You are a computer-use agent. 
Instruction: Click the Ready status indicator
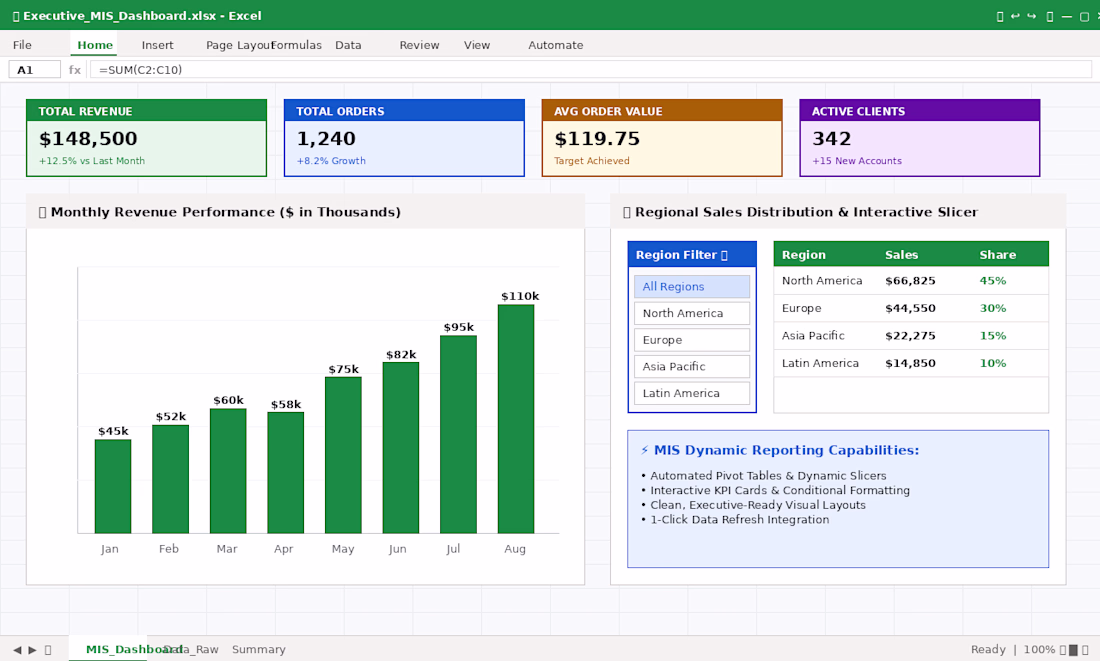pyautogui.click(x=988, y=650)
